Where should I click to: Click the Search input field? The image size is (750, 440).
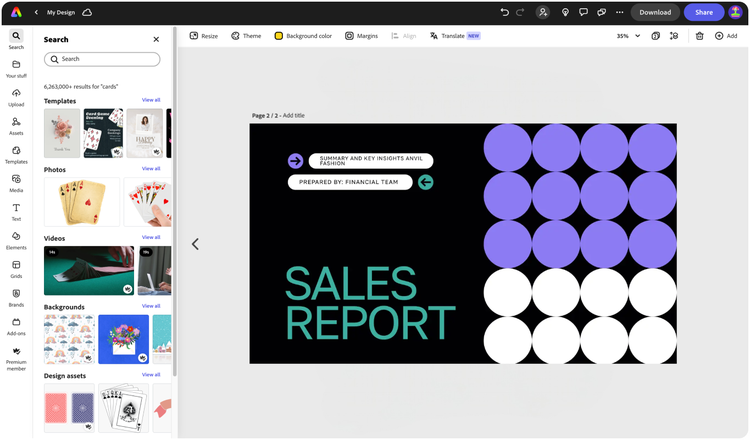[x=102, y=59]
